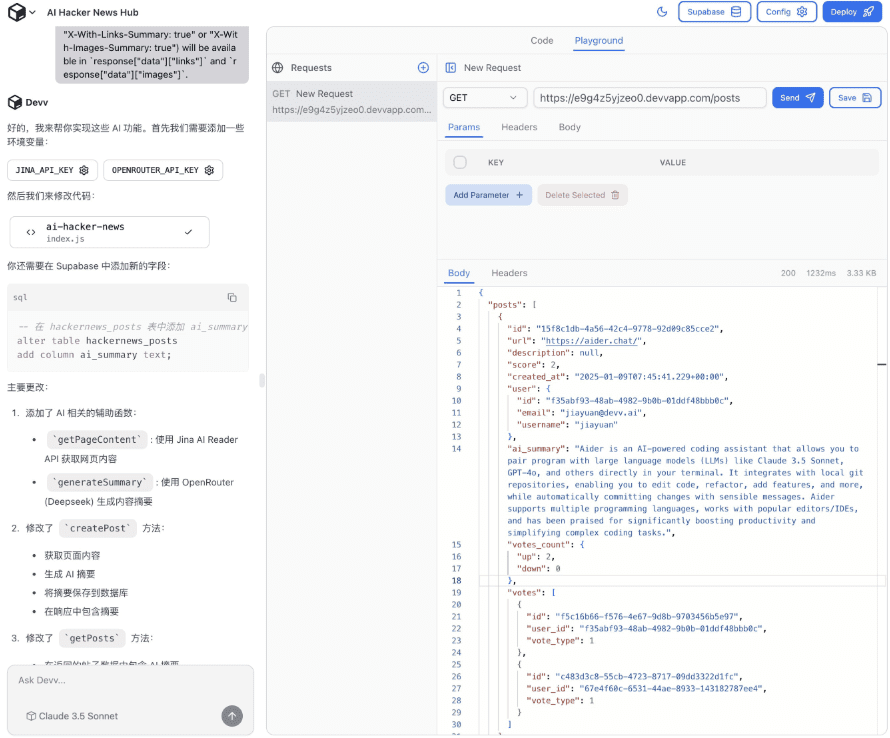Click the 1232ms response time value
The width and height of the screenshot is (890, 738).
[x=821, y=273]
